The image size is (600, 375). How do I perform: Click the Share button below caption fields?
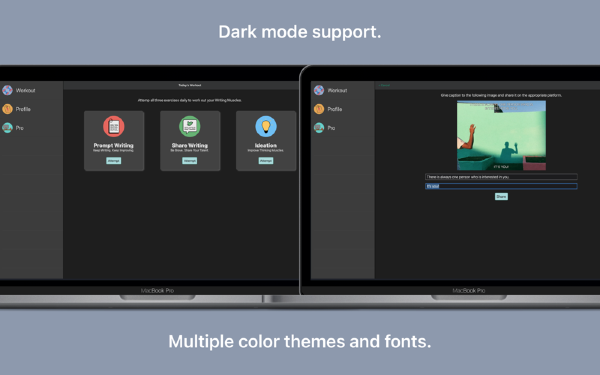point(501,196)
